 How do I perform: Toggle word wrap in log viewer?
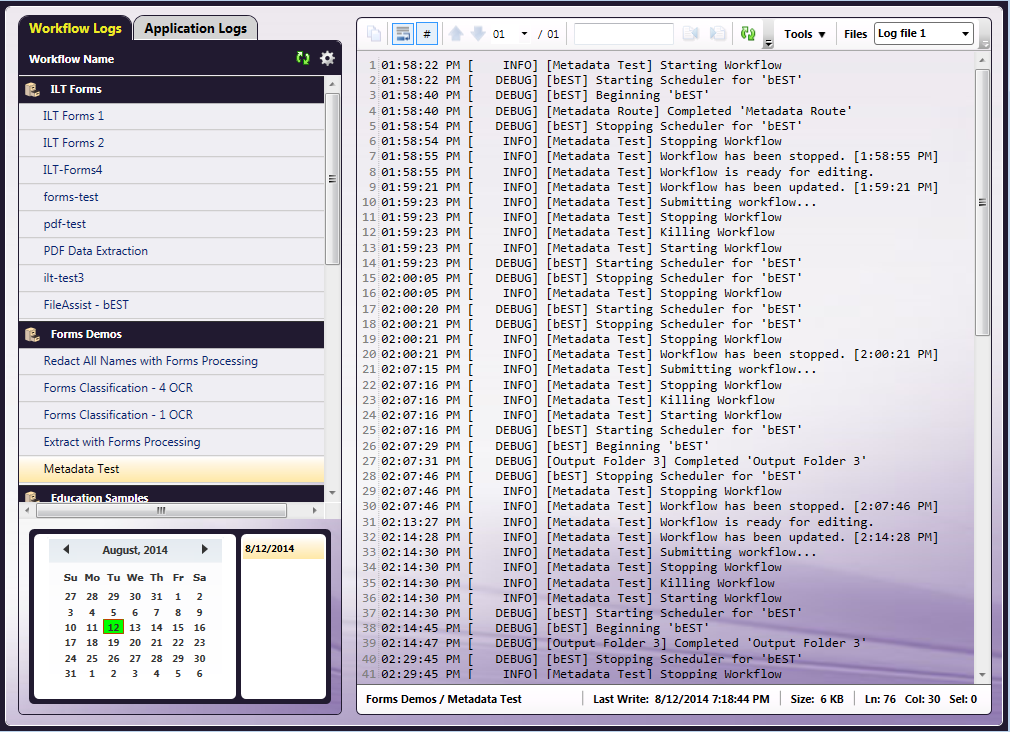[403, 34]
